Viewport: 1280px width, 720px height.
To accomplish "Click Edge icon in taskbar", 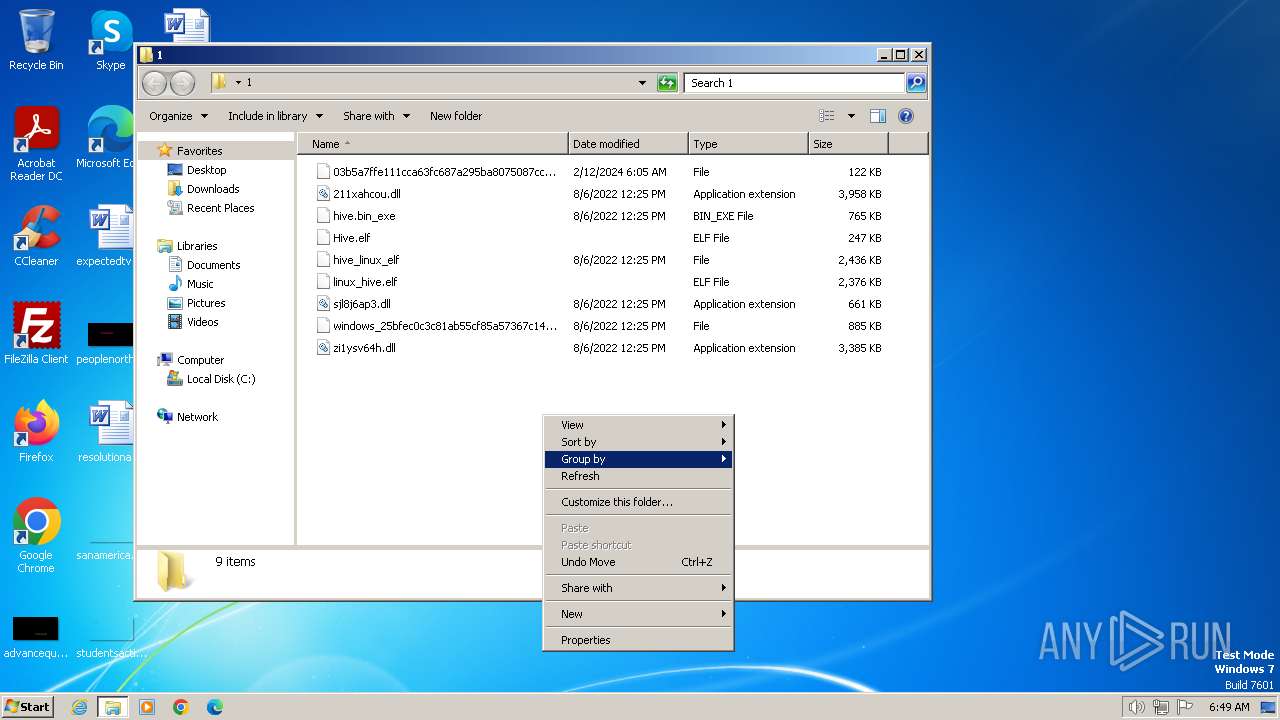I will click(215, 707).
